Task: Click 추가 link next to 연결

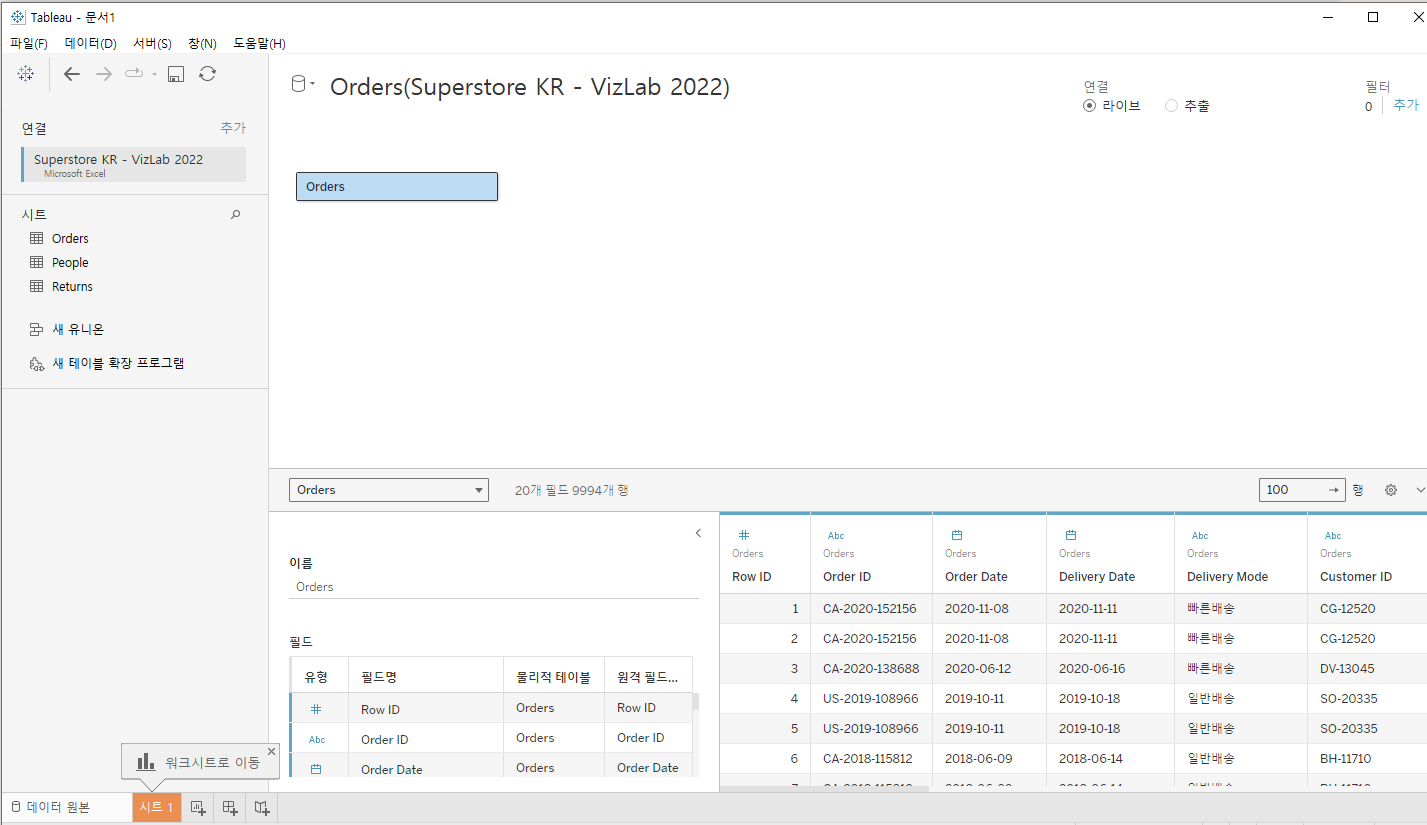Action: tap(233, 128)
